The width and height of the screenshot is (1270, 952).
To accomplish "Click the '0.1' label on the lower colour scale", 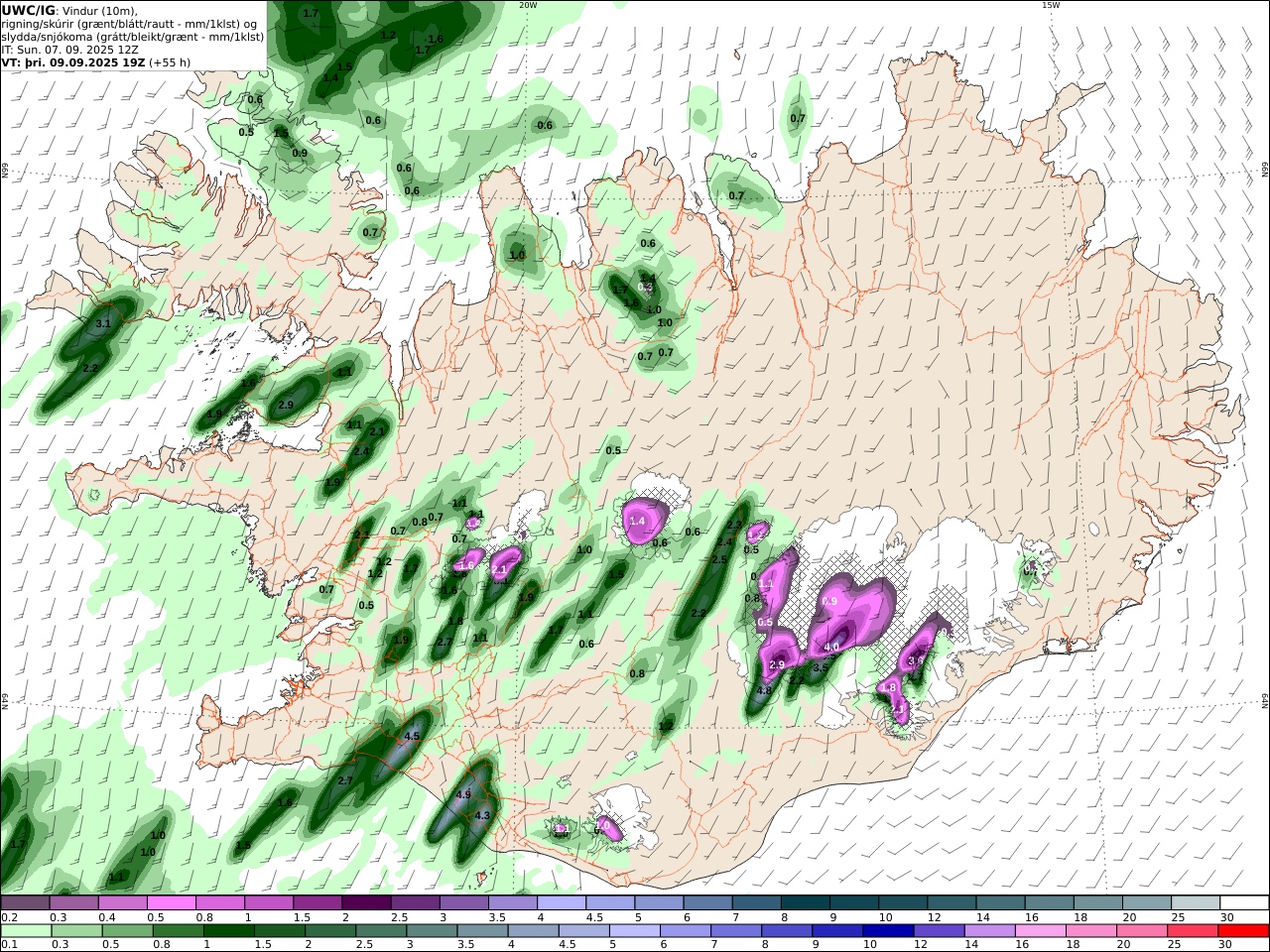I will 9,945.
